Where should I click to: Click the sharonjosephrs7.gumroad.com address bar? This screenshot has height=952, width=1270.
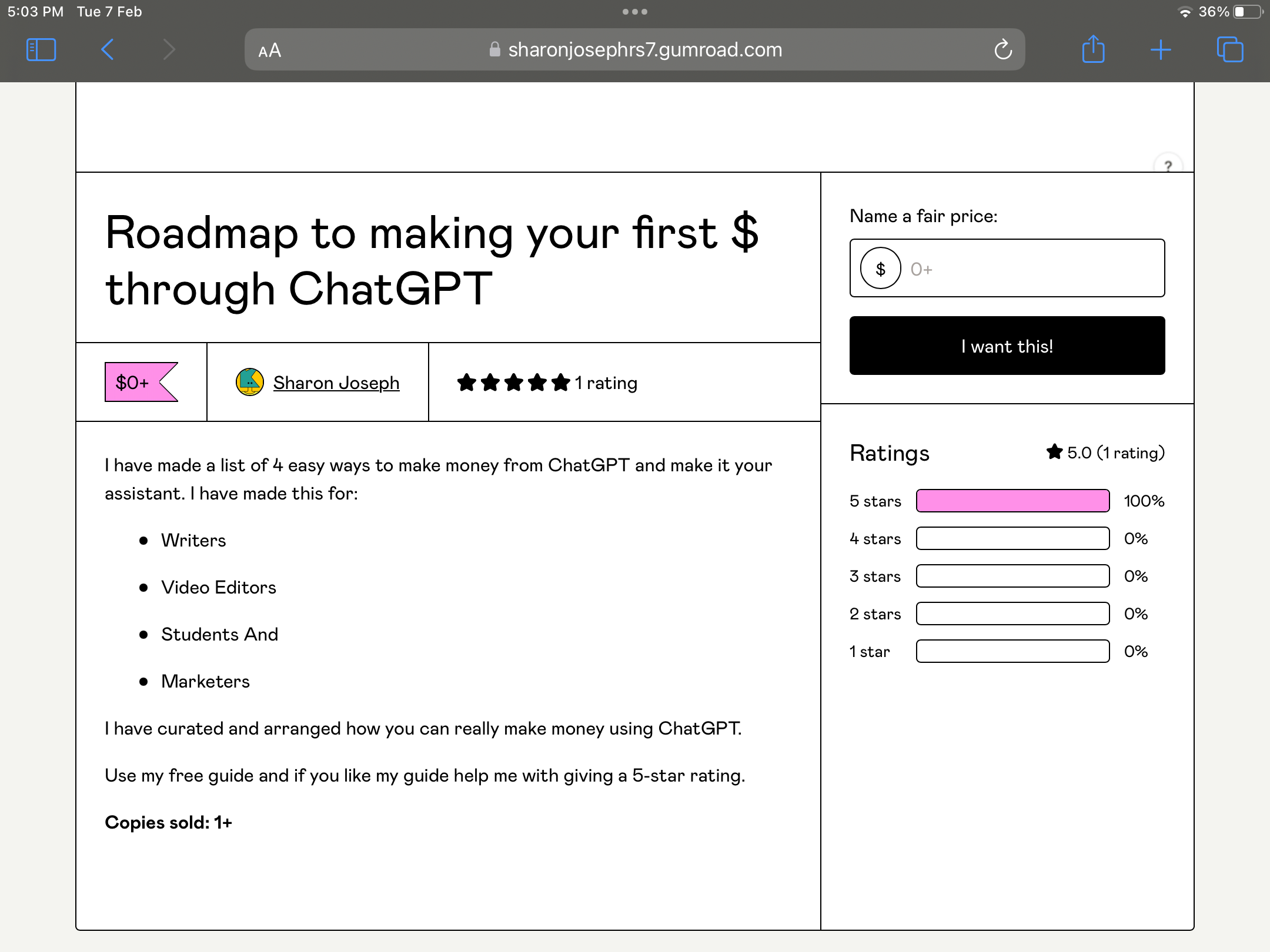coord(635,50)
